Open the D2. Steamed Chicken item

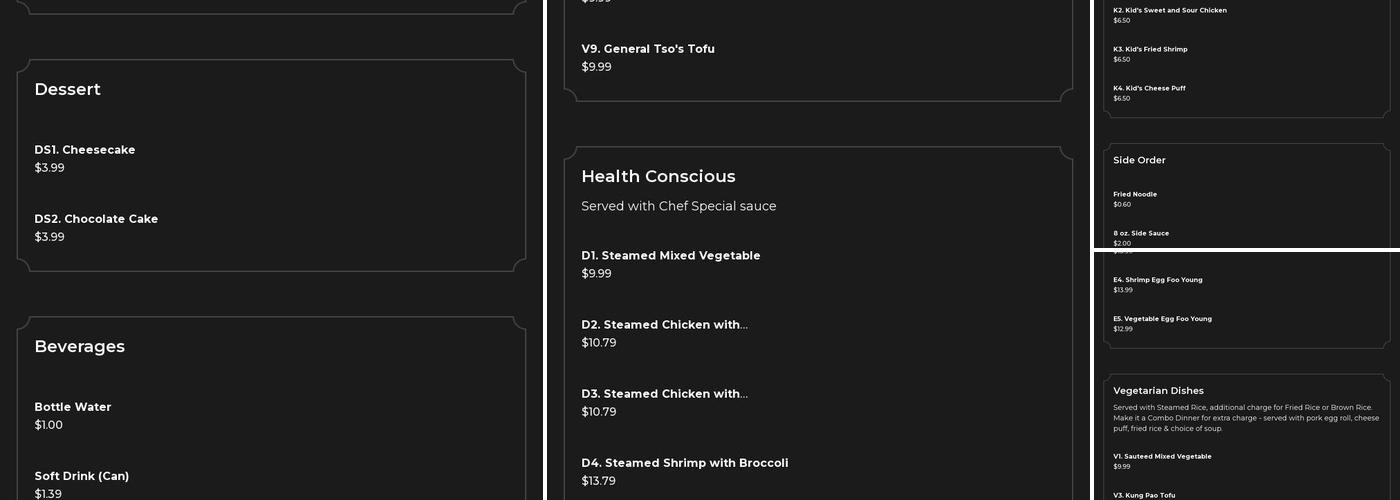[664, 325]
